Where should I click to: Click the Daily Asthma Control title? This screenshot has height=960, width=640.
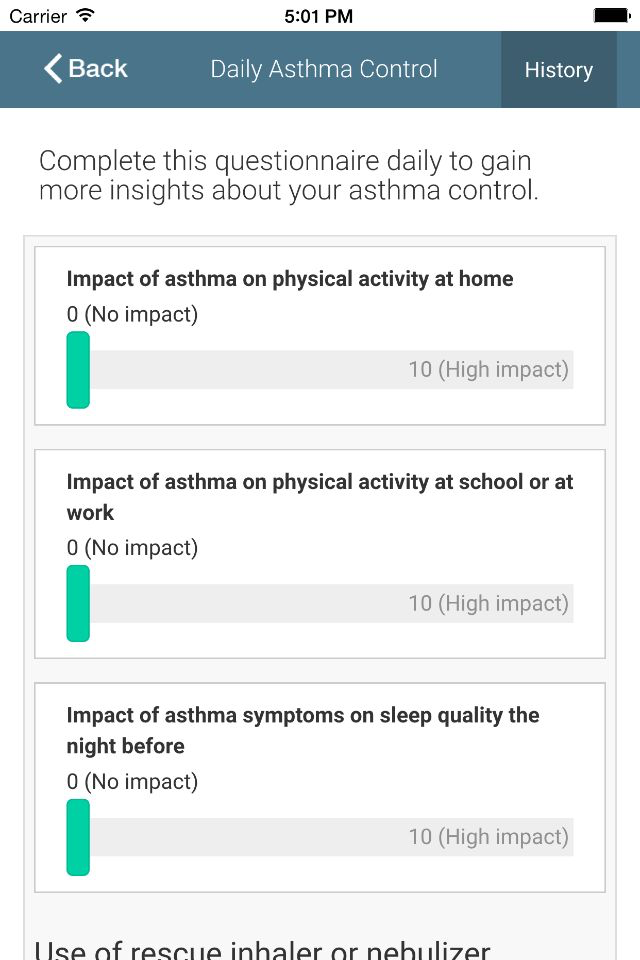(324, 69)
